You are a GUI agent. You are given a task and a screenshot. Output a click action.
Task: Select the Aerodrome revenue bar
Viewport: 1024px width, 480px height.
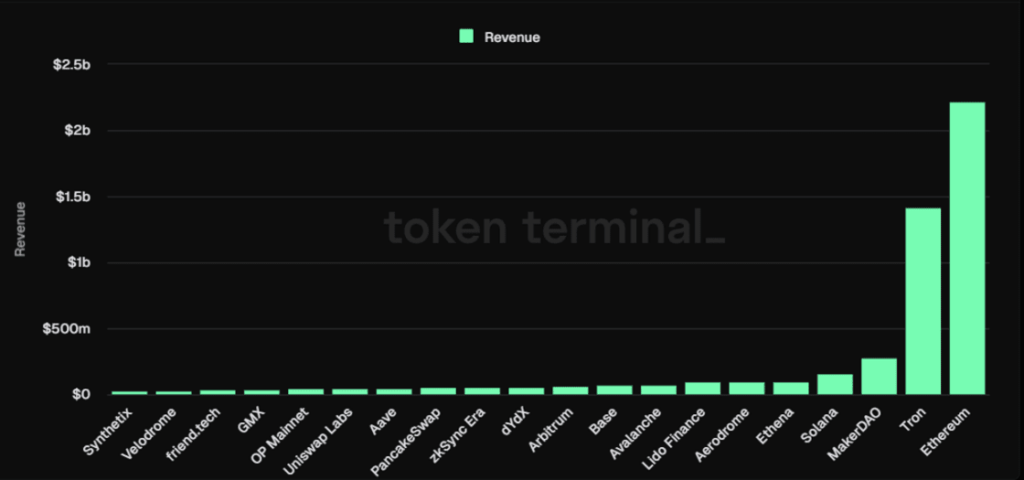(x=746, y=388)
